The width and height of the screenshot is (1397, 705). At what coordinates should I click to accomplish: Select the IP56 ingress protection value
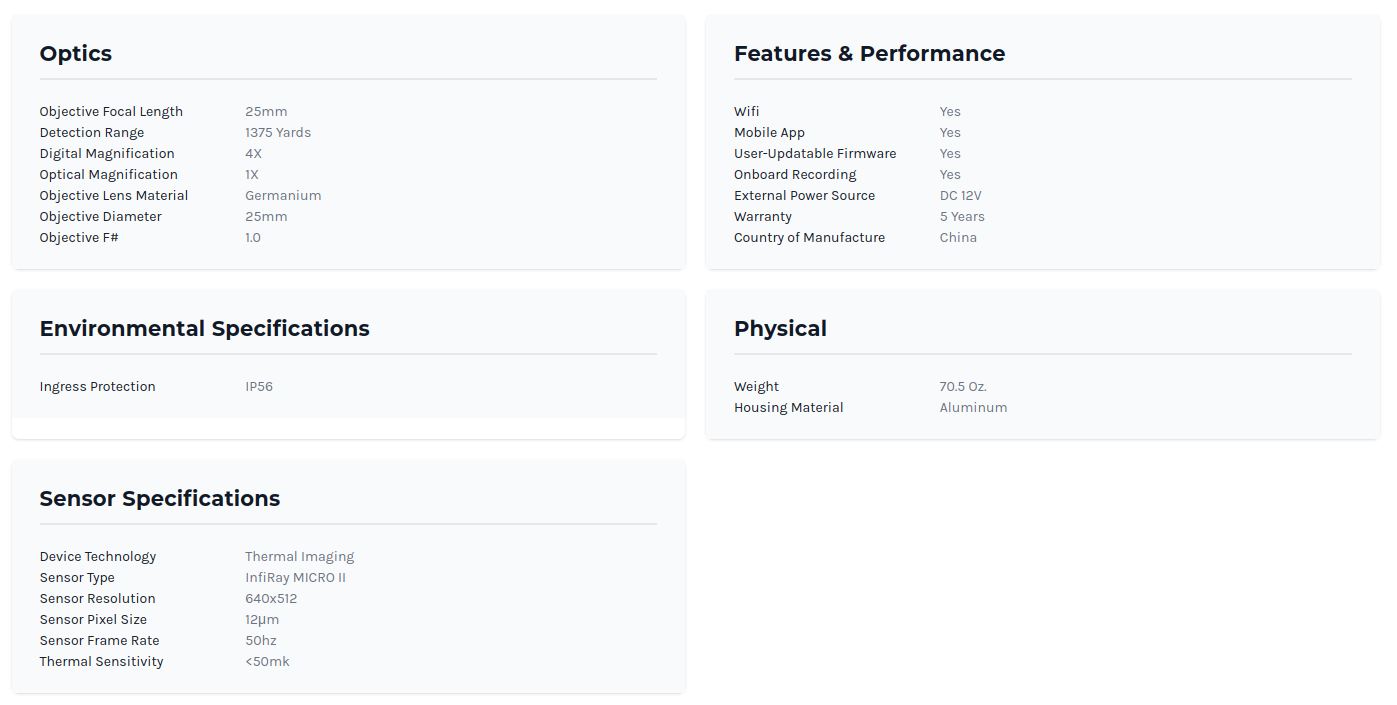259,387
